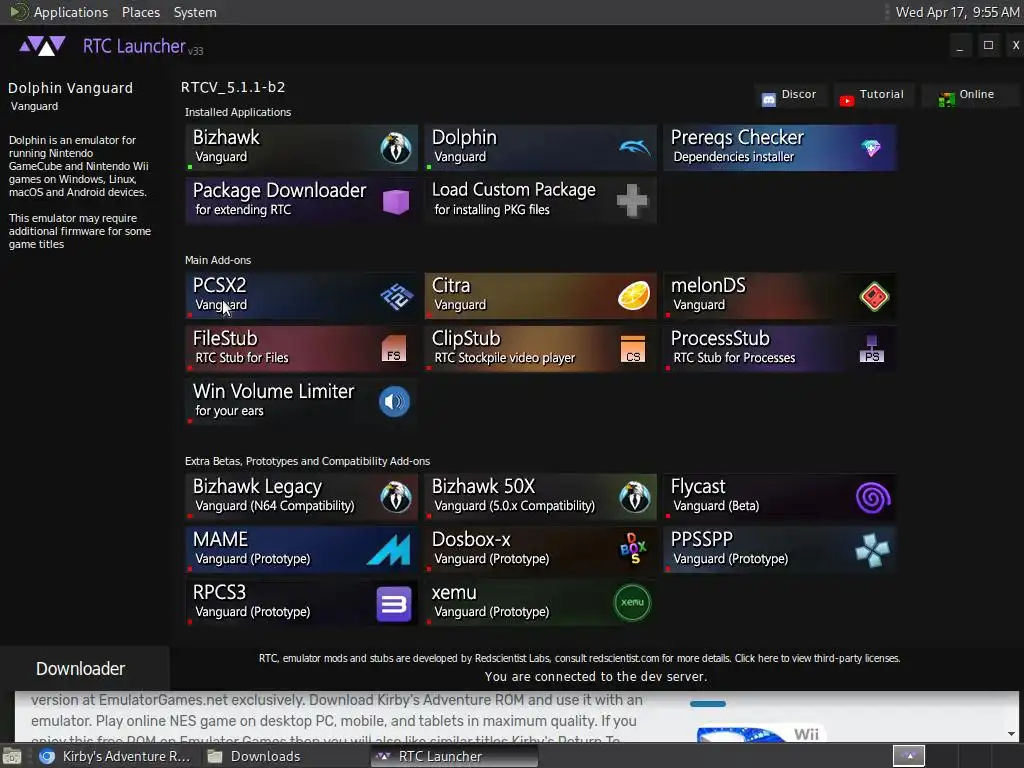
Task: Click the Dolphin Vanguard sidebar title
Action: 71,88
